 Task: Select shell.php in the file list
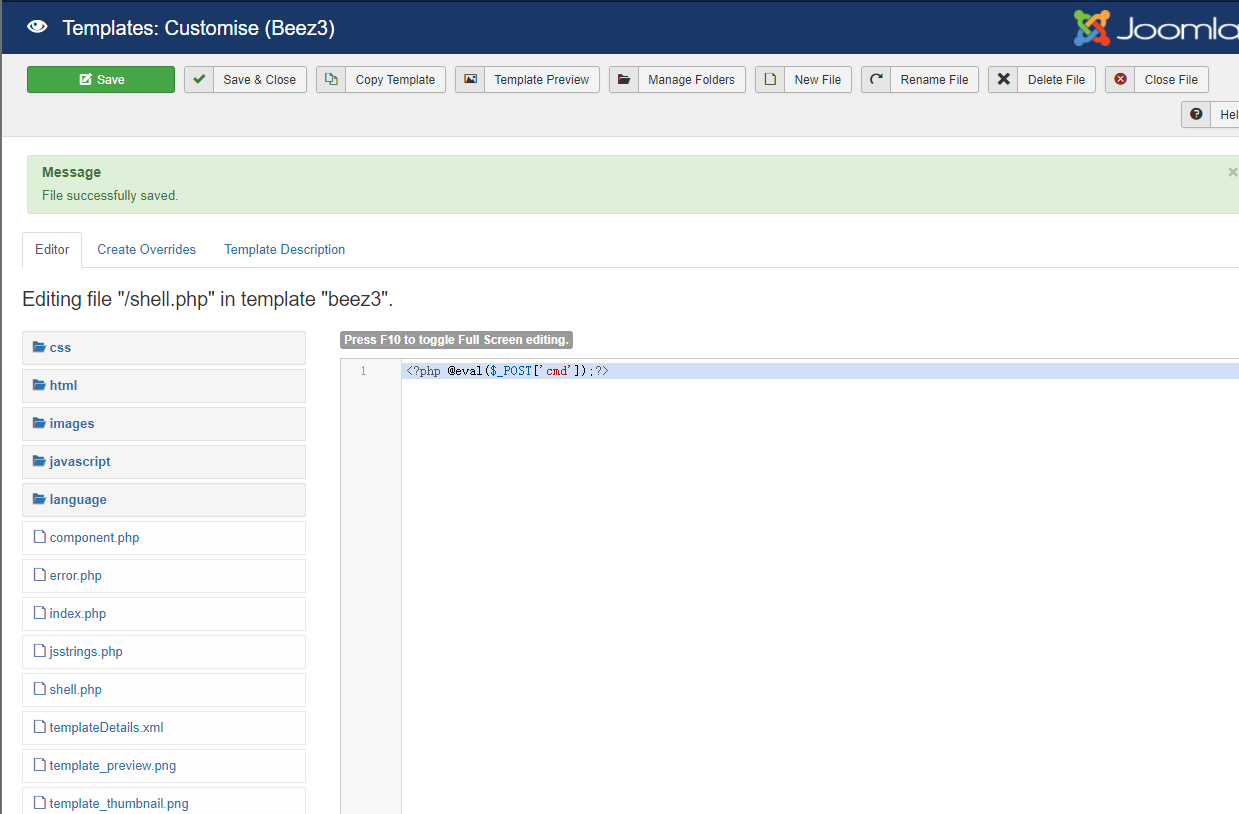coord(164,689)
